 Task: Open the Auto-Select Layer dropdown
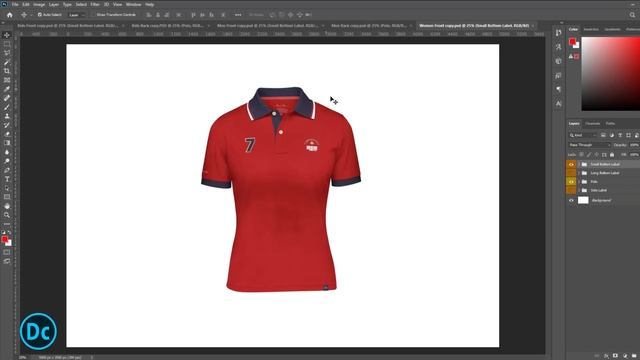pos(76,15)
